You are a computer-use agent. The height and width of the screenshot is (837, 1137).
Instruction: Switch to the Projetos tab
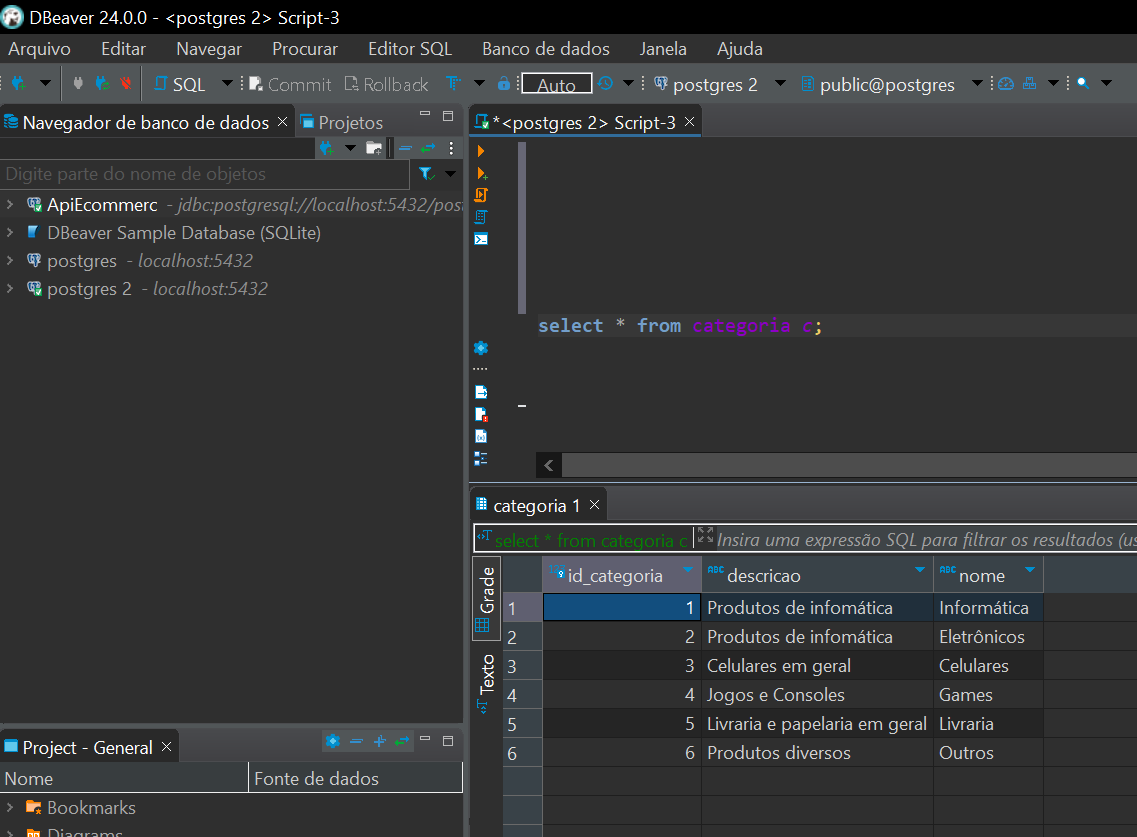click(x=342, y=123)
